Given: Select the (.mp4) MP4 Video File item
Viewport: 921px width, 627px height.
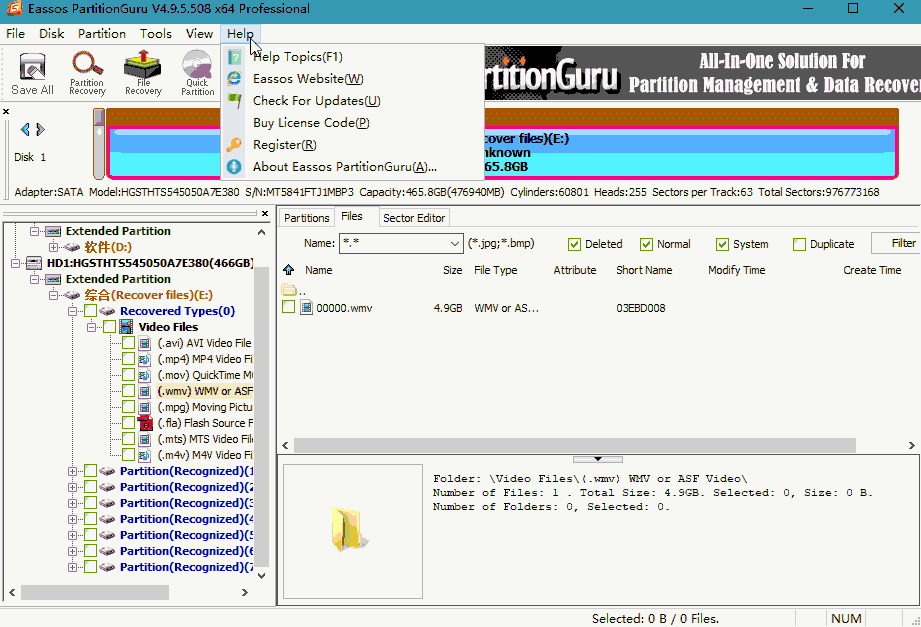Looking at the screenshot, I should (x=204, y=359).
